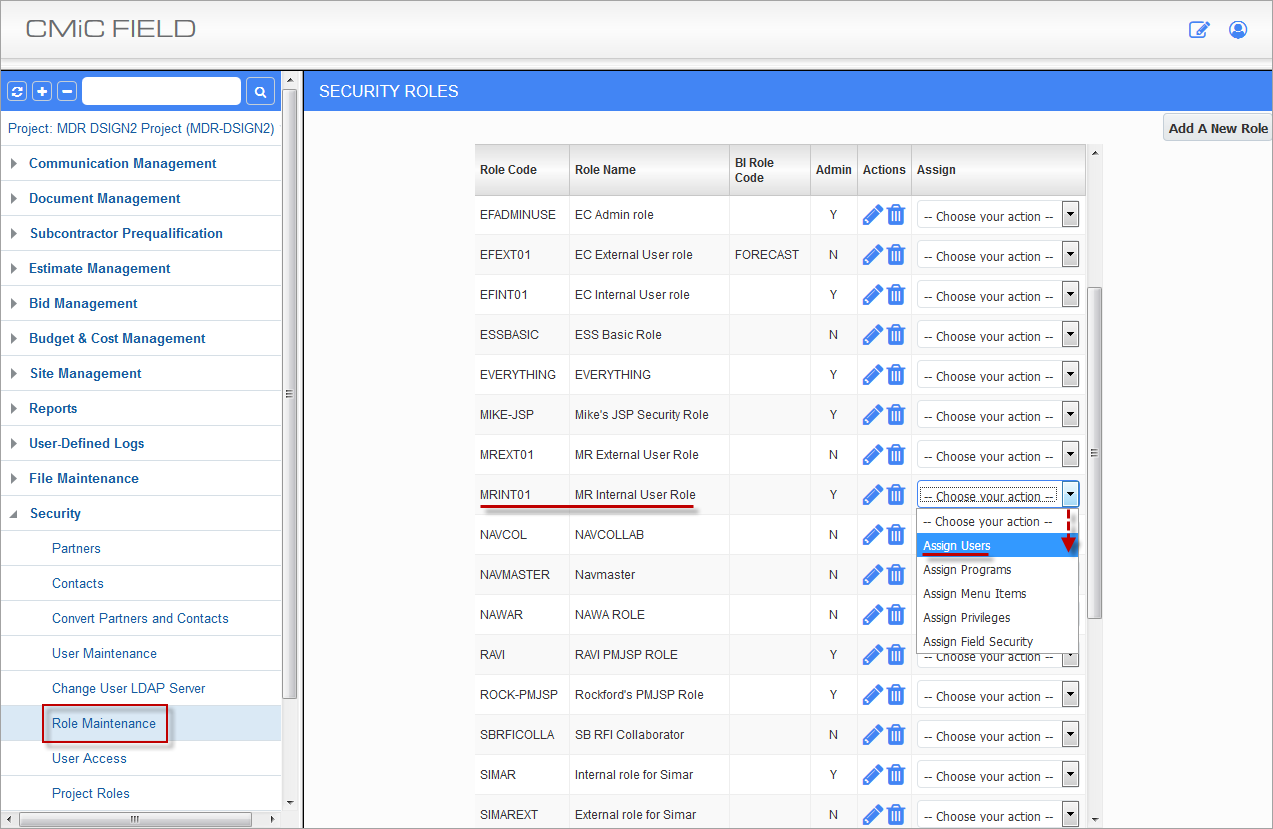Edit the ESSBASIC role
Viewport: 1273px width, 829px height.
coord(873,335)
